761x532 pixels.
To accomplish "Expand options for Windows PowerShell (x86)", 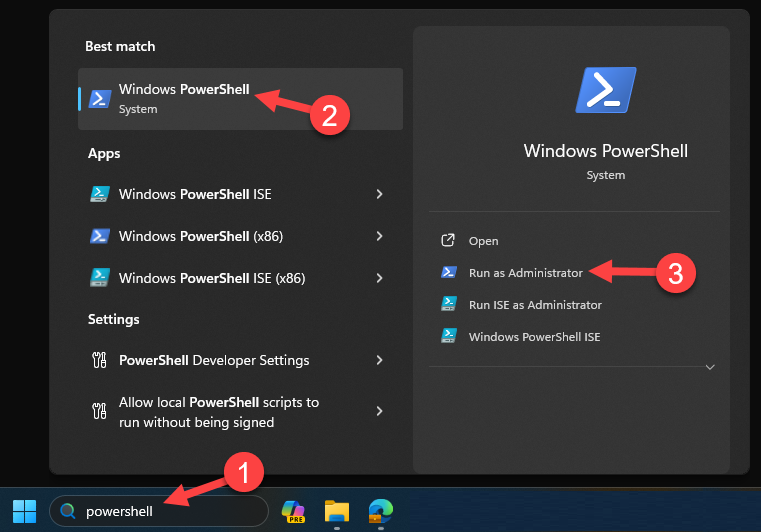I will click(380, 236).
